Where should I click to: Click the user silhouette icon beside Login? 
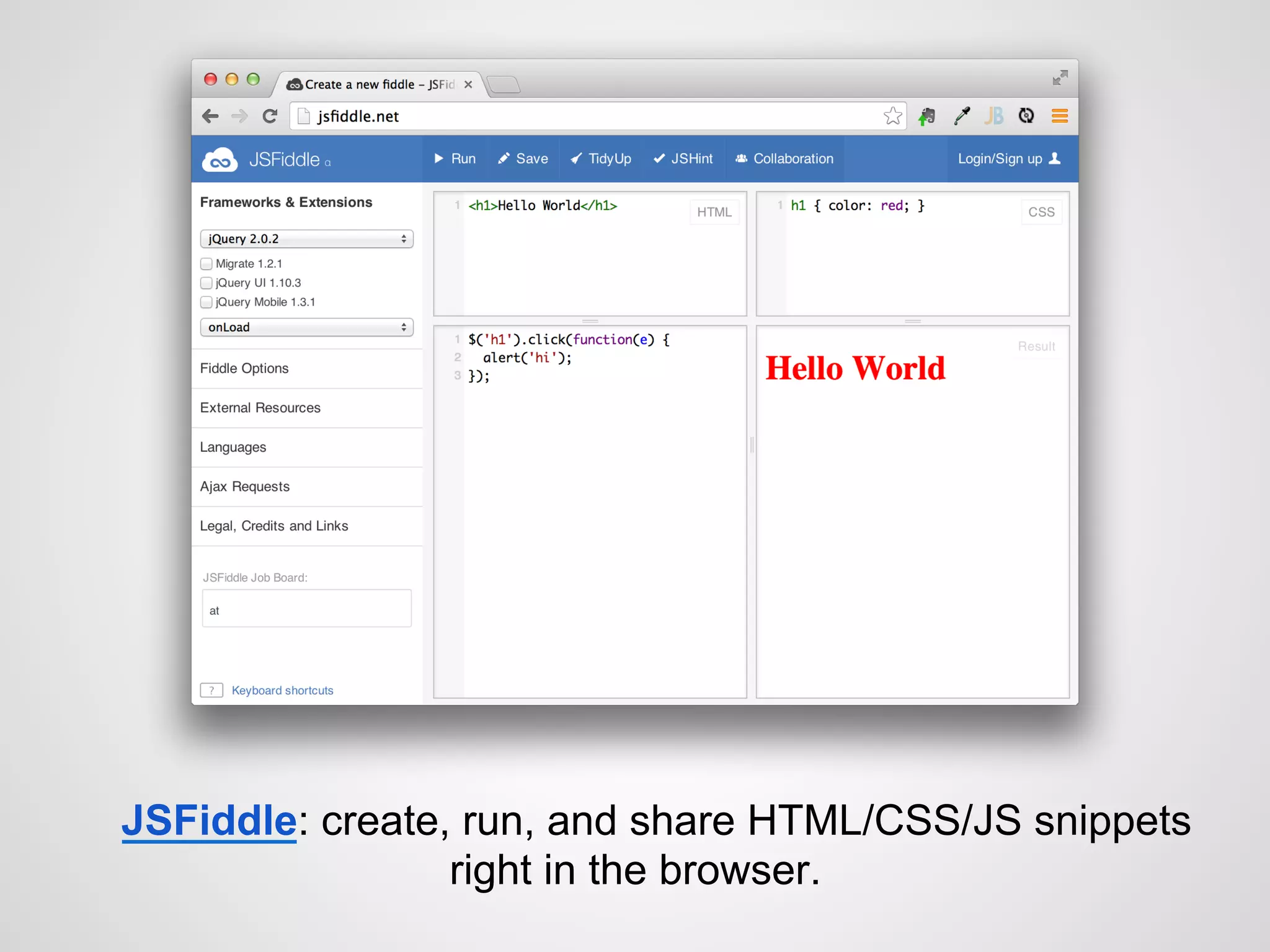coord(1055,159)
